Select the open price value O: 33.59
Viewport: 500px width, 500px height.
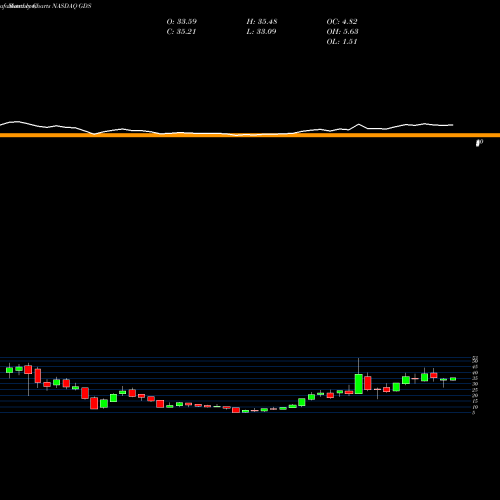click(x=182, y=22)
